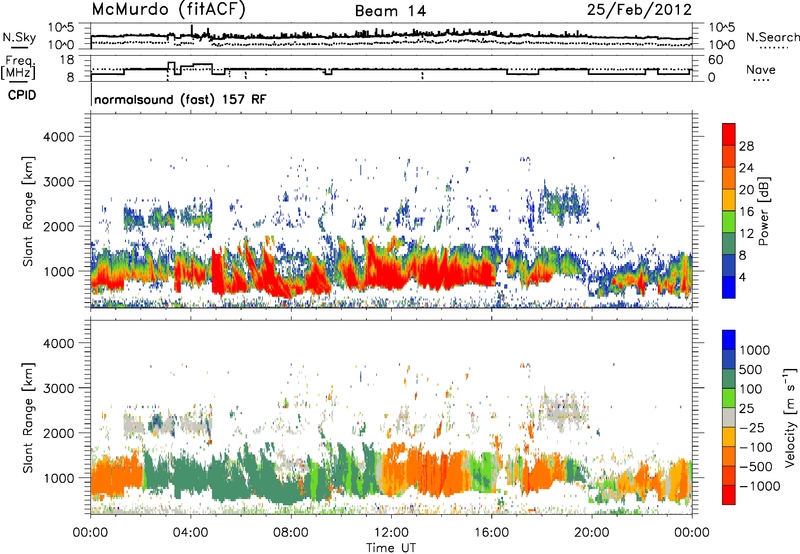Screen dimensions: 800x554
Task: Click the 1000 tick on velocity panel
Action: click(x=58, y=478)
